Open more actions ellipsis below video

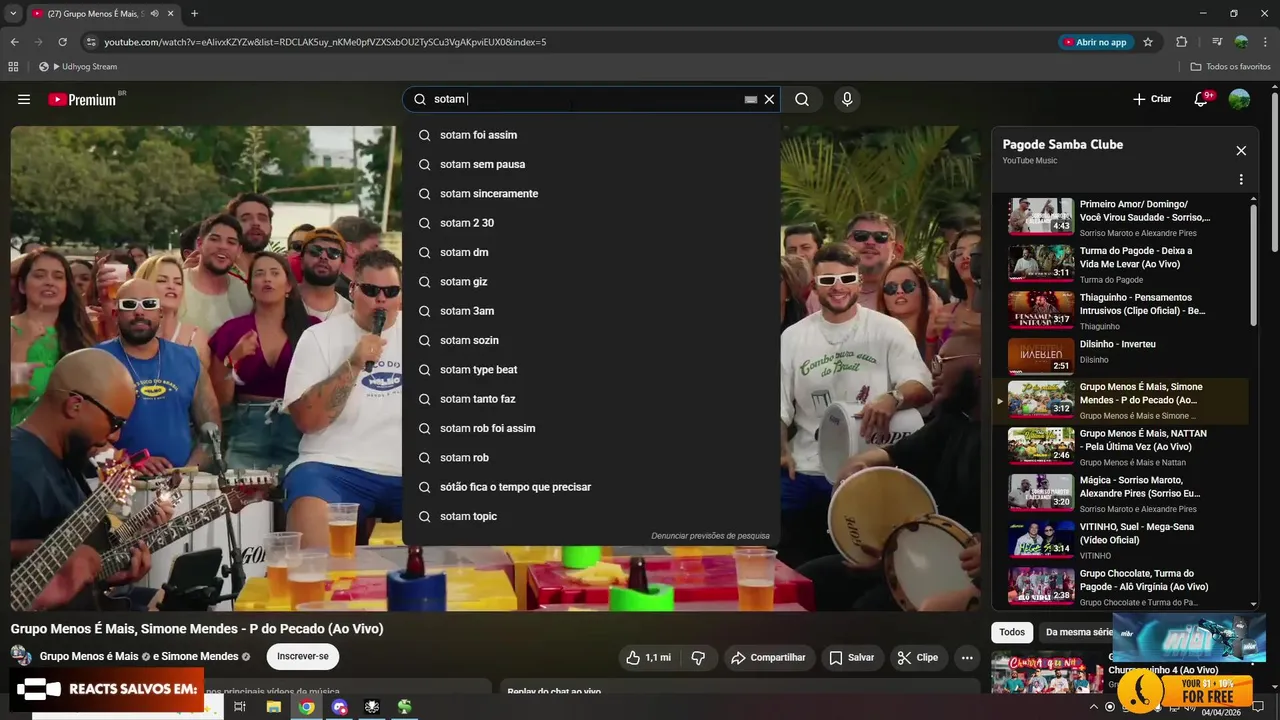pos(967,657)
